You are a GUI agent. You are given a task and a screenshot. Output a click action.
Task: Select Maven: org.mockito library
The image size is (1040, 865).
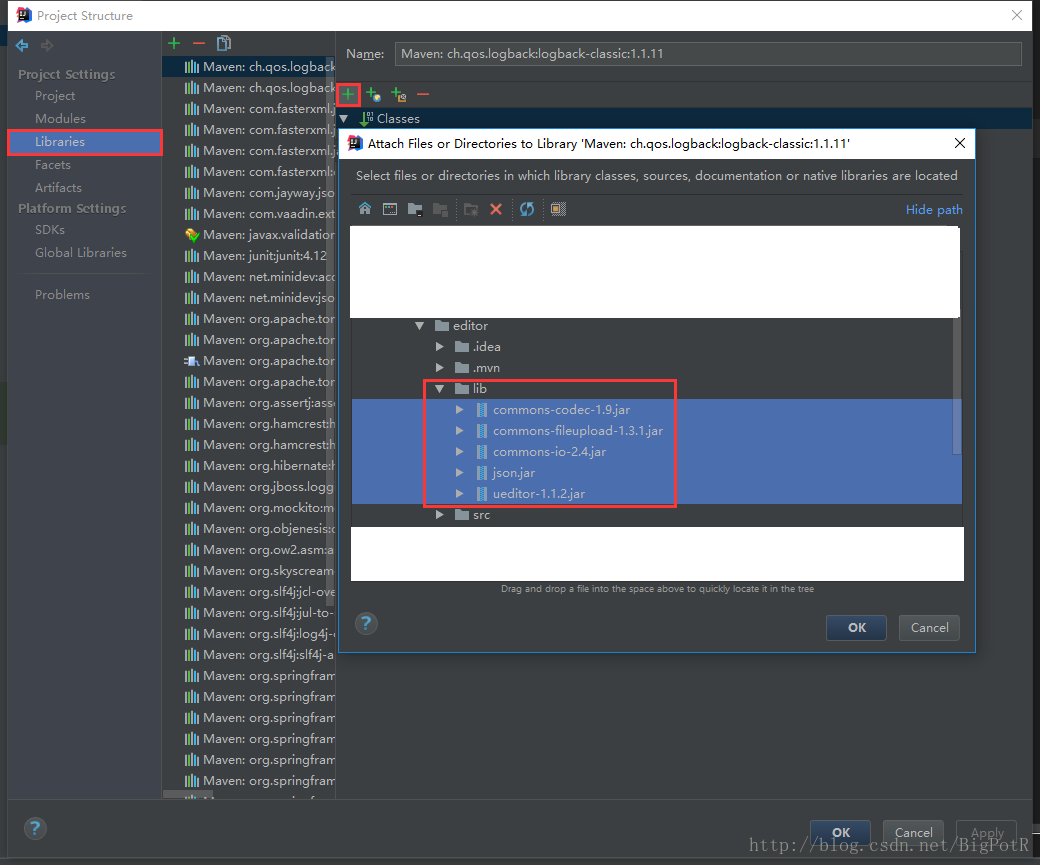point(249,508)
